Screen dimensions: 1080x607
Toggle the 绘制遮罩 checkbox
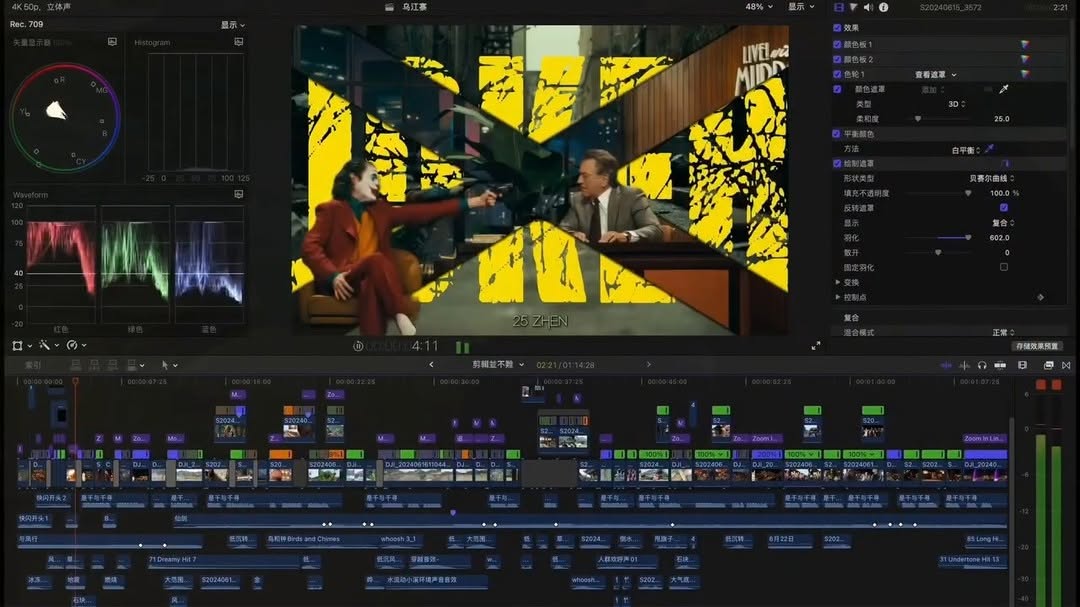click(x=837, y=163)
